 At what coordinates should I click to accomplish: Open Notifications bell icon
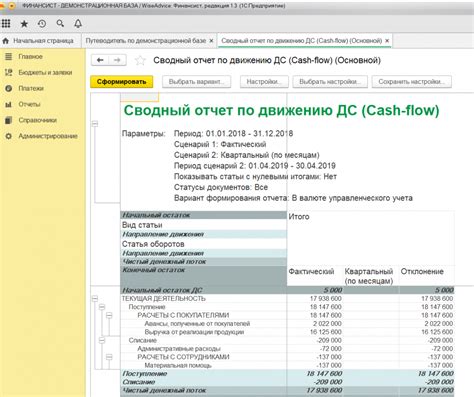click(x=78, y=23)
